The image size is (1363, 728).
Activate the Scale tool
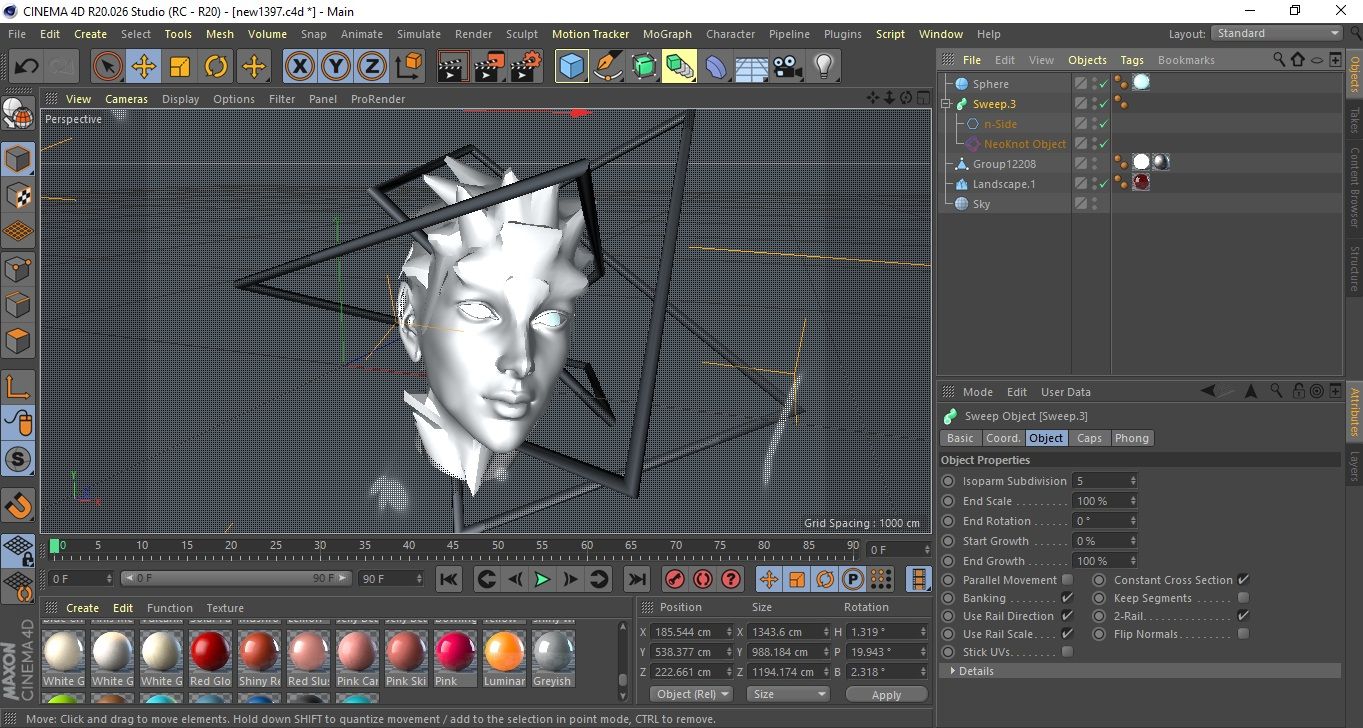click(x=180, y=67)
